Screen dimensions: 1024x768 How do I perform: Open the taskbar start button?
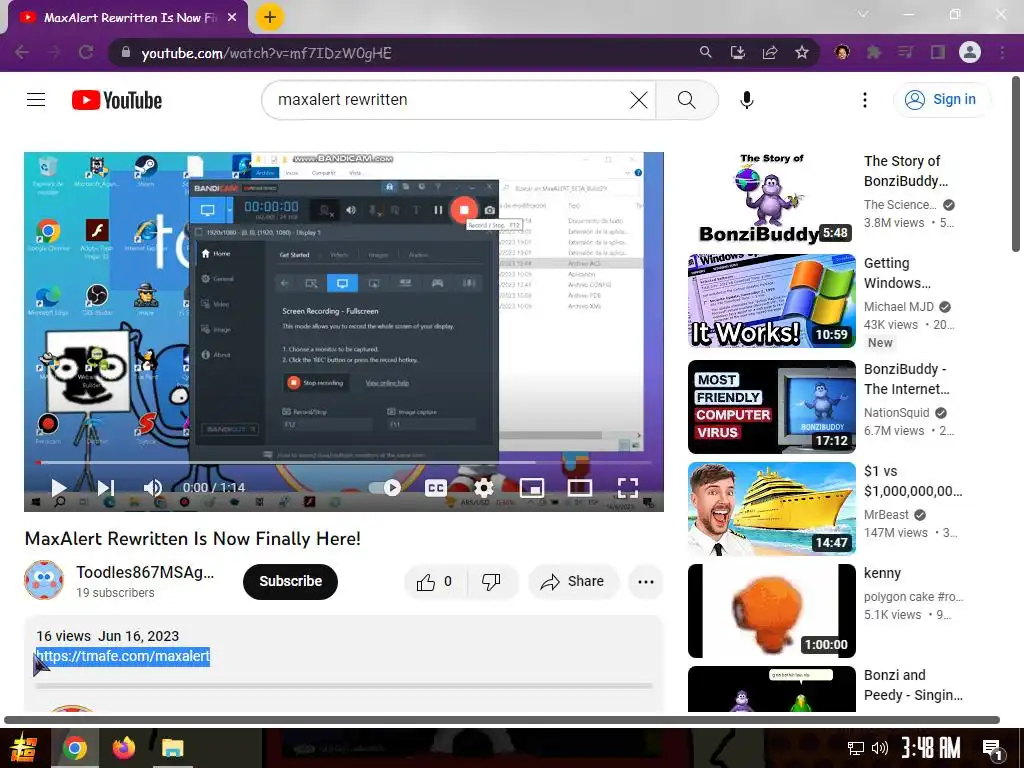click(24, 748)
